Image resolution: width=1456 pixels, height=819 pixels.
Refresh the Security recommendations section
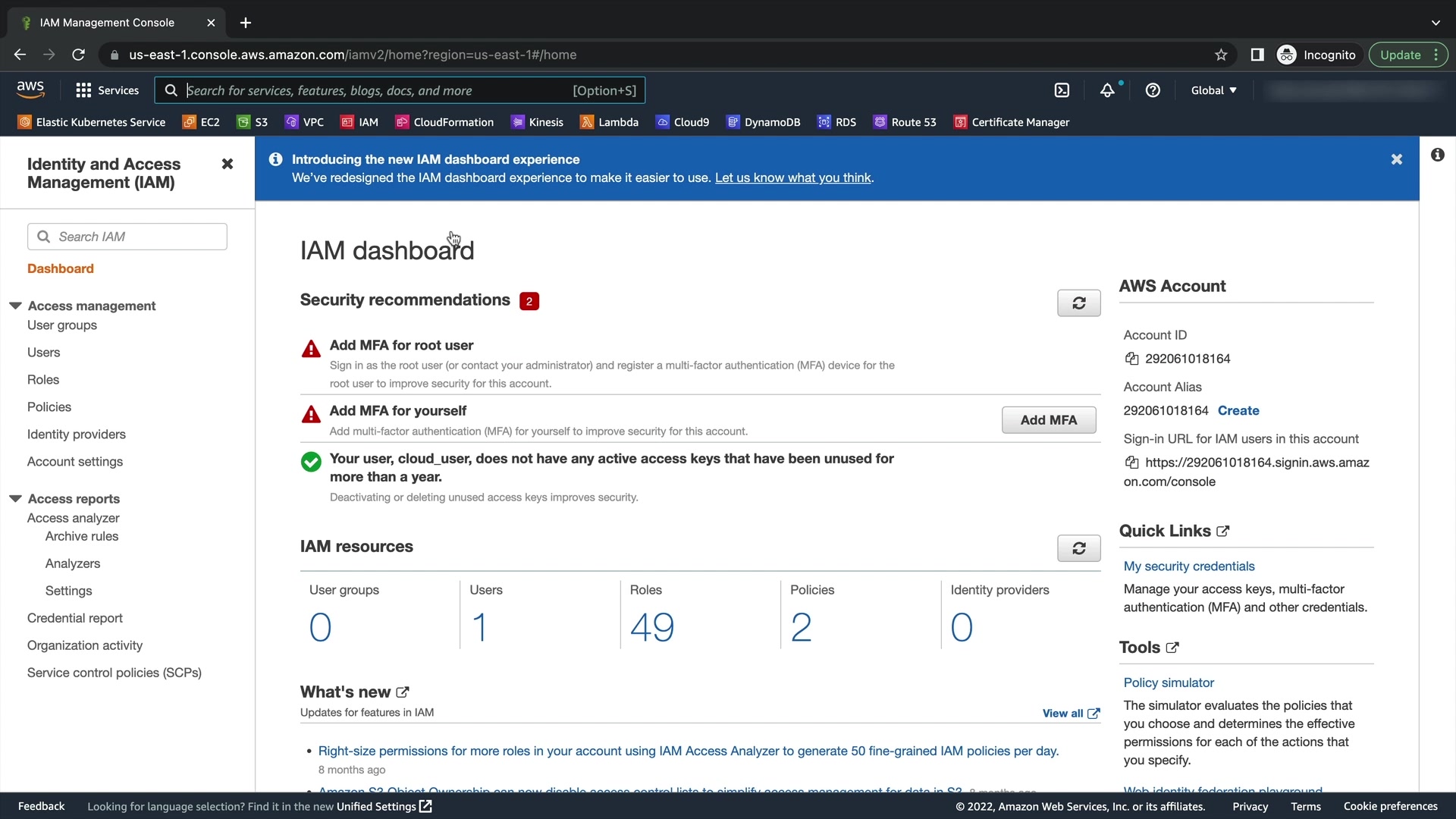[x=1078, y=303]
